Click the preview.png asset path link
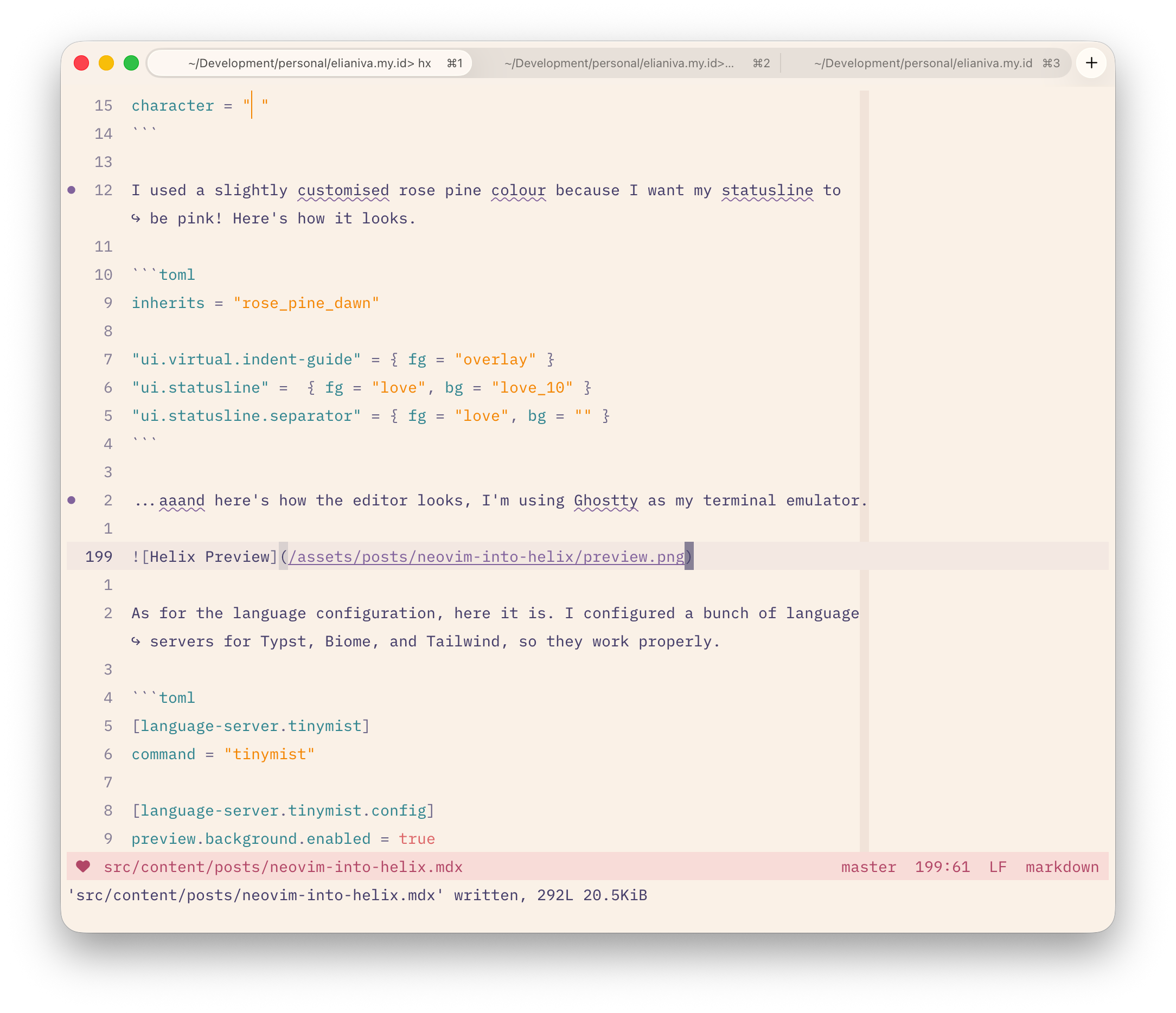The height and width of the screenshot is (1013, 1176). (x=487, y=557)
